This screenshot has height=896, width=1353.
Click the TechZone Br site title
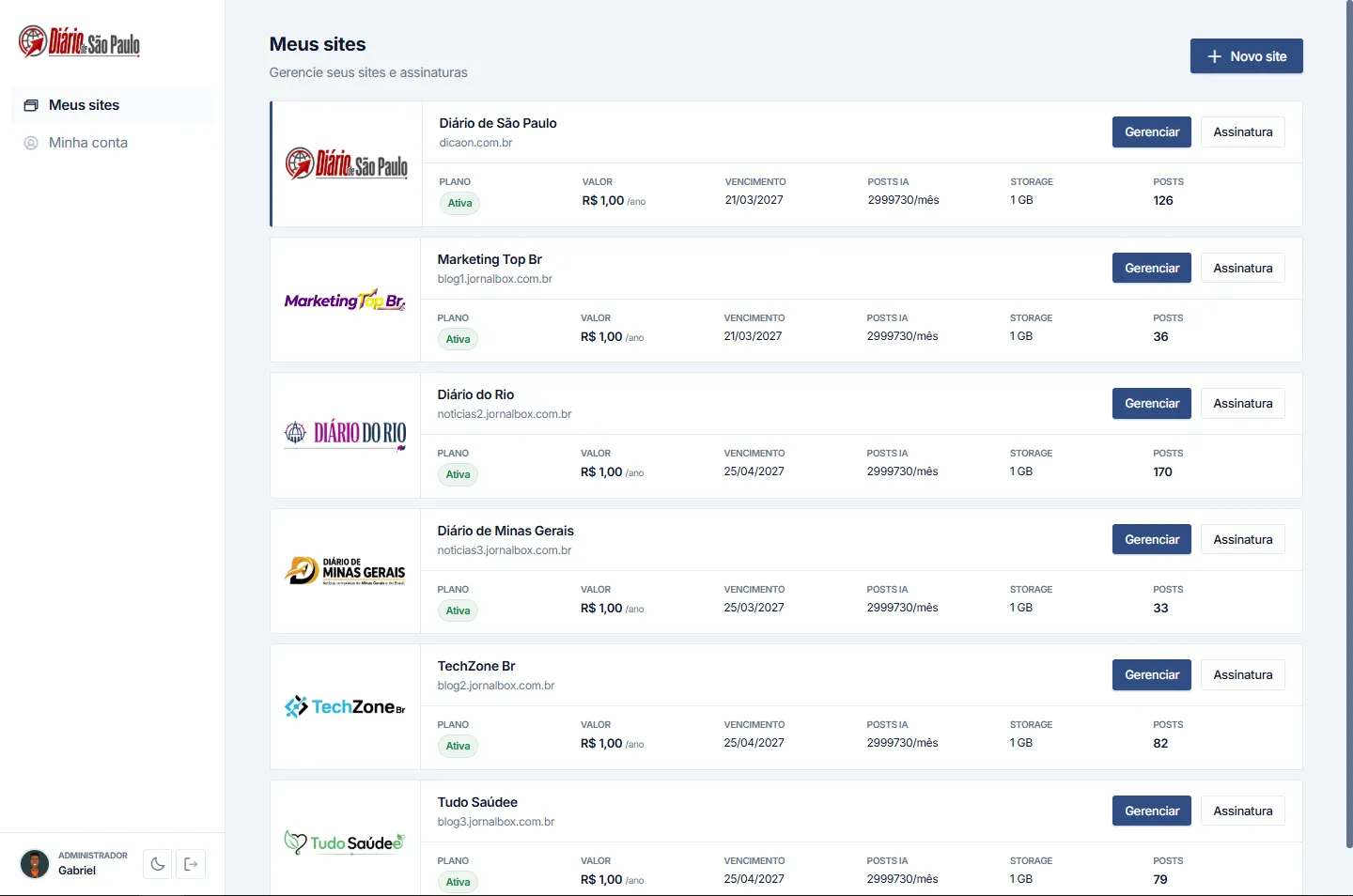[476, 666]
